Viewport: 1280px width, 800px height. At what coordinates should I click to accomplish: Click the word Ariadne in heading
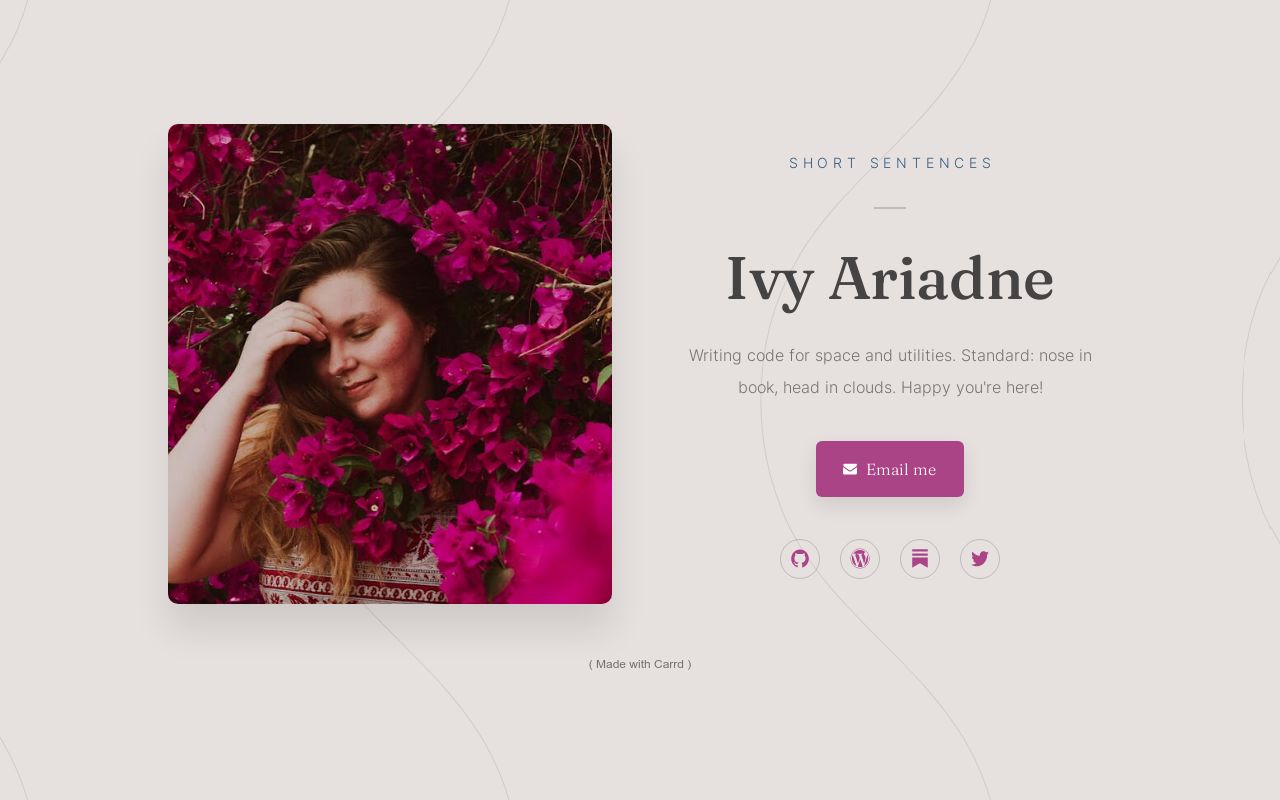(x=941, y=278)
